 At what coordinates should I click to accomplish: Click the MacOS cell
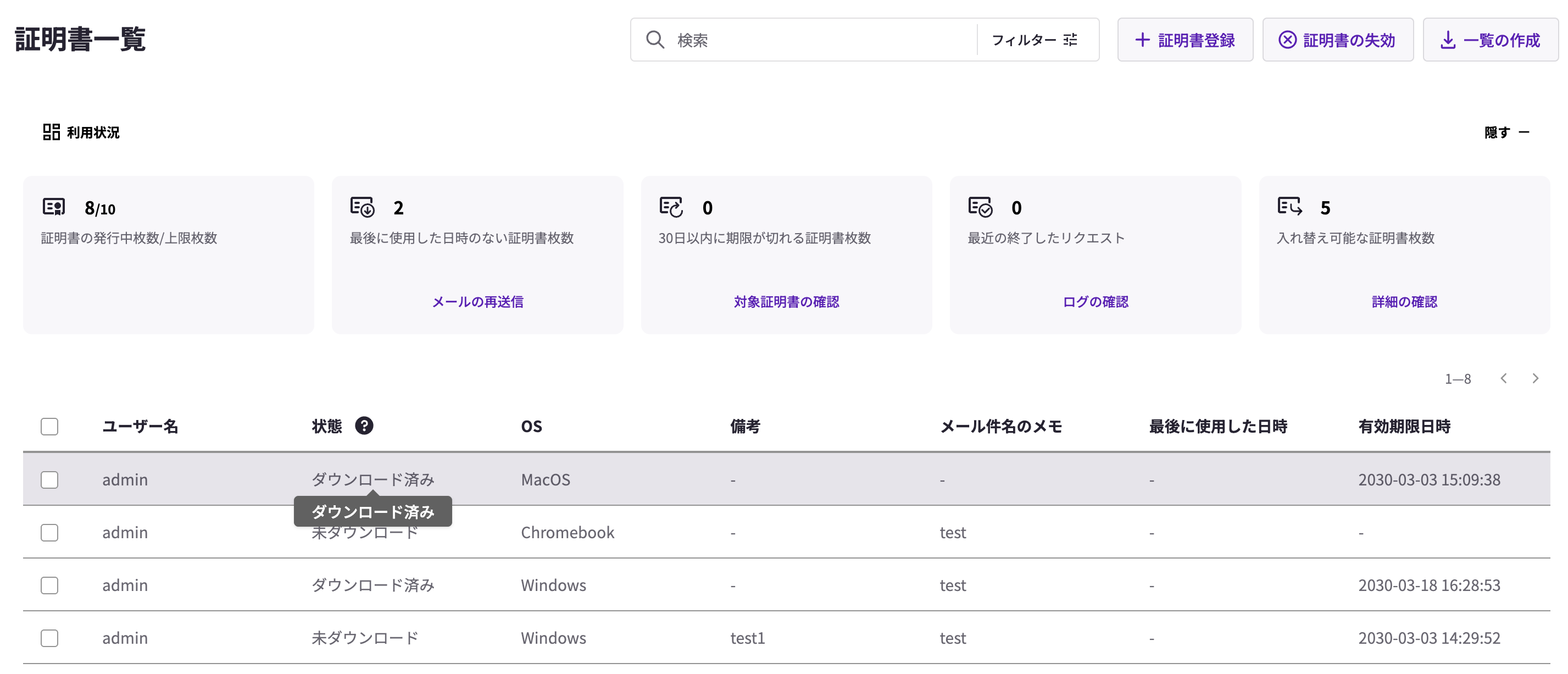(546, 480)
